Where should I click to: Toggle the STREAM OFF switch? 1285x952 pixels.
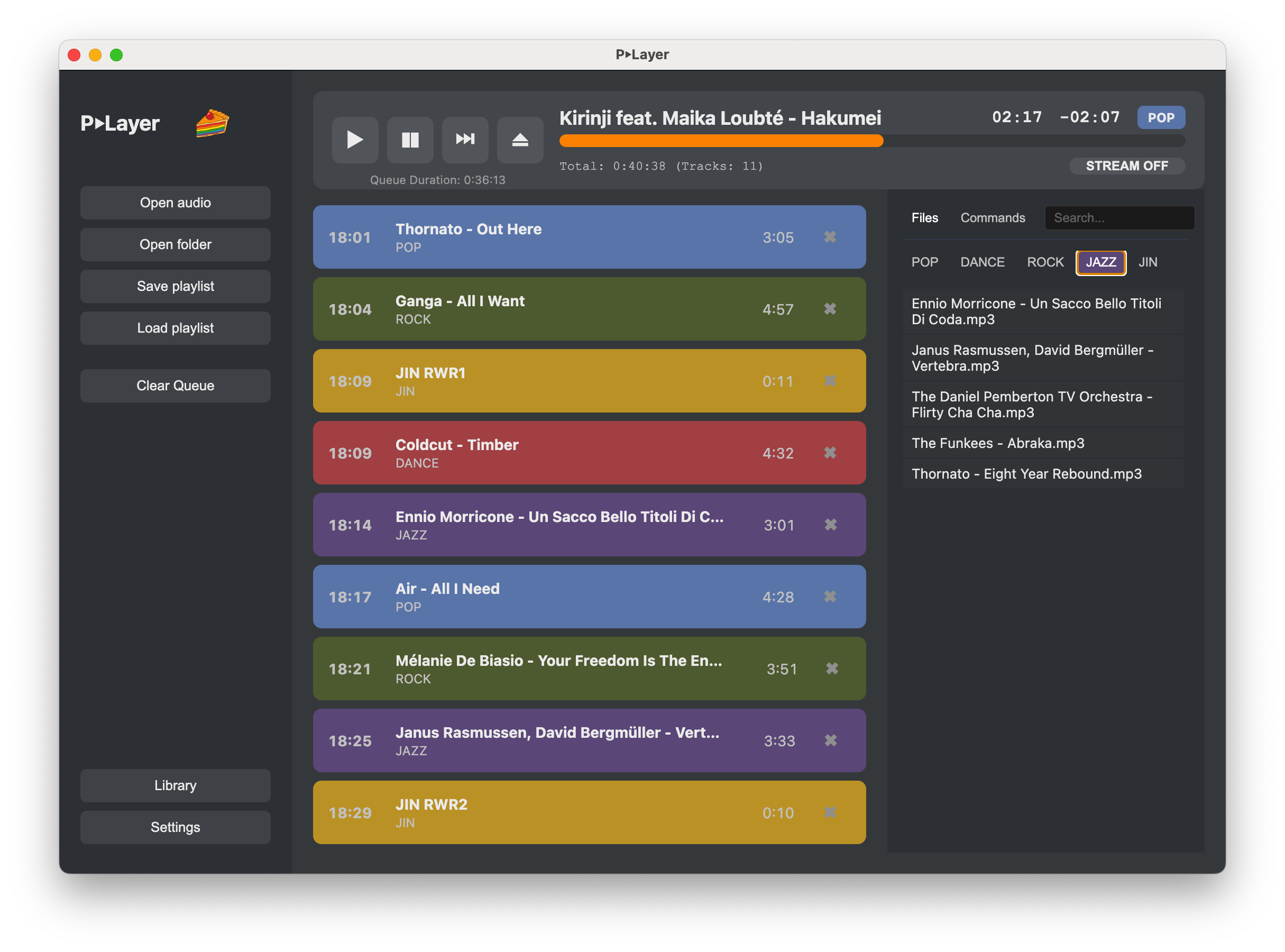click(1126, 166)
